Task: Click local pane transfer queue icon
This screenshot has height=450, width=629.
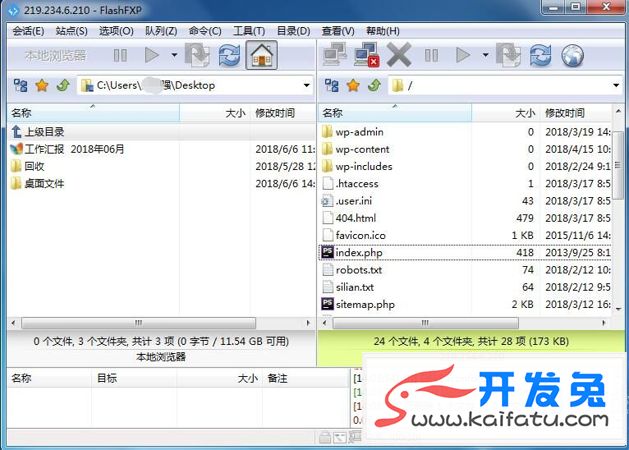Action: tap(197, 55)
